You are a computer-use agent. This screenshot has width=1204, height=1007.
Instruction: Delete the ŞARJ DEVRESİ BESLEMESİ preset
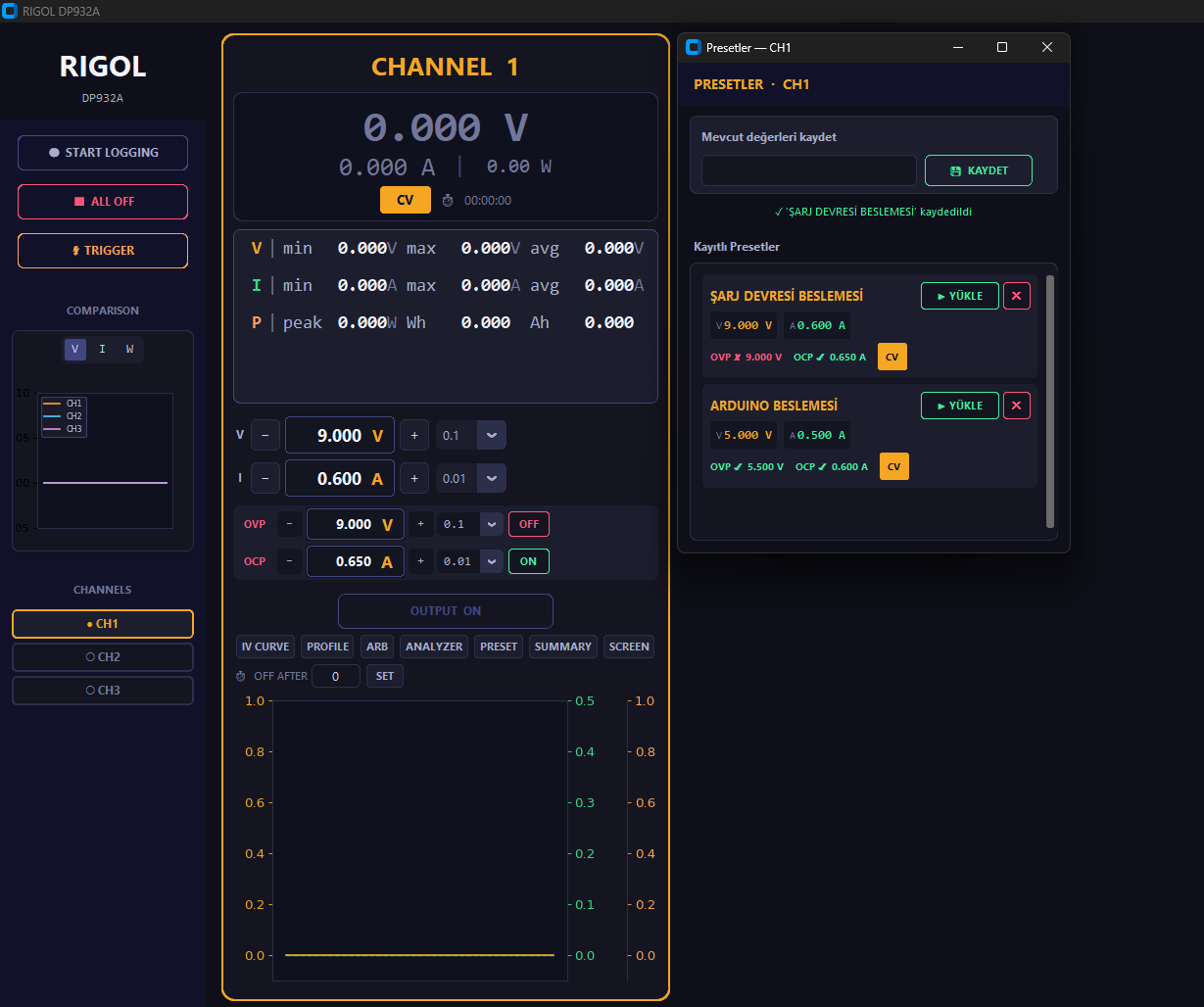pyautogui.click(x=1016, y=296)
